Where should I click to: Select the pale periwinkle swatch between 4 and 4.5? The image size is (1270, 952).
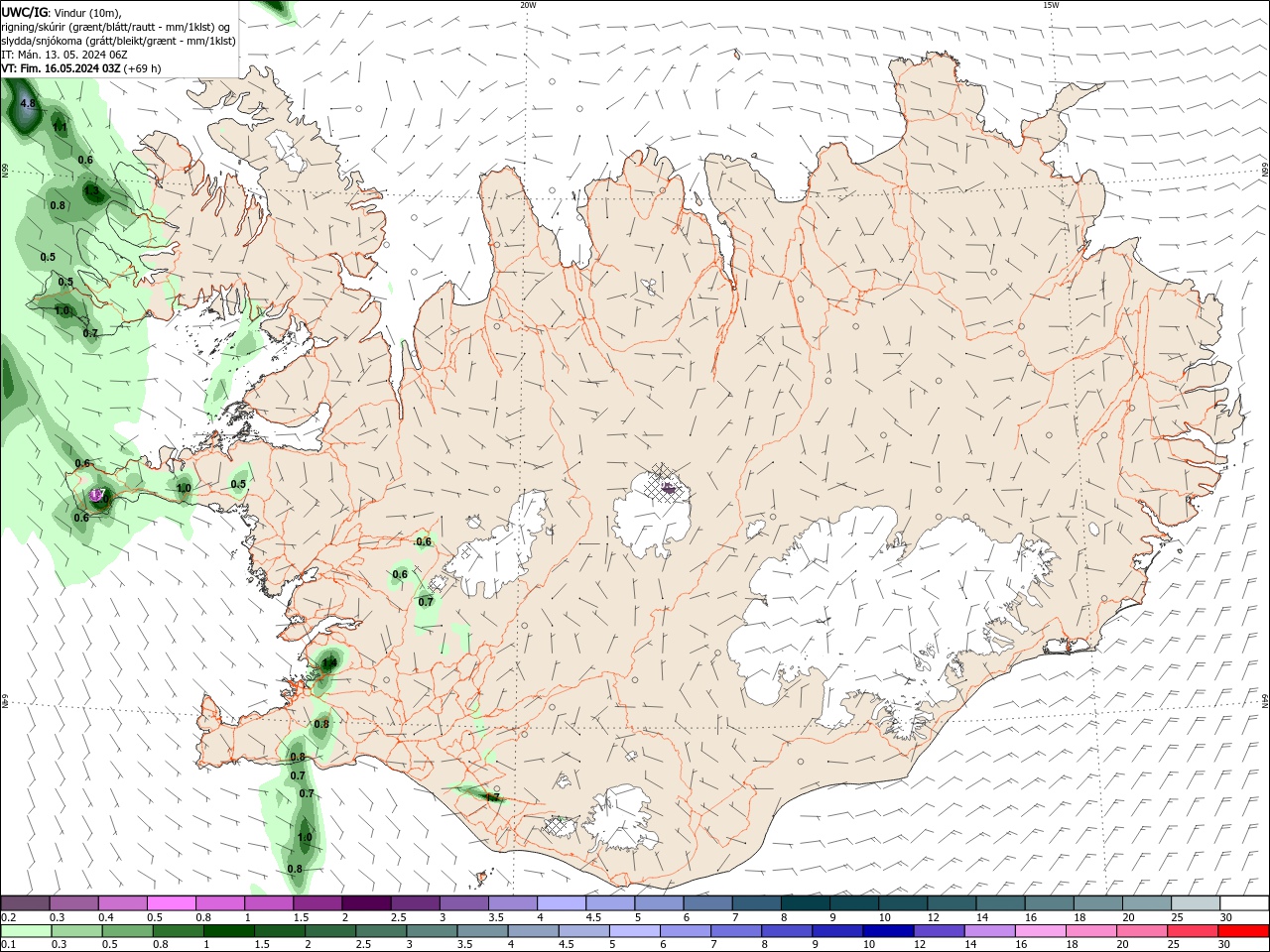coord(561,903)
